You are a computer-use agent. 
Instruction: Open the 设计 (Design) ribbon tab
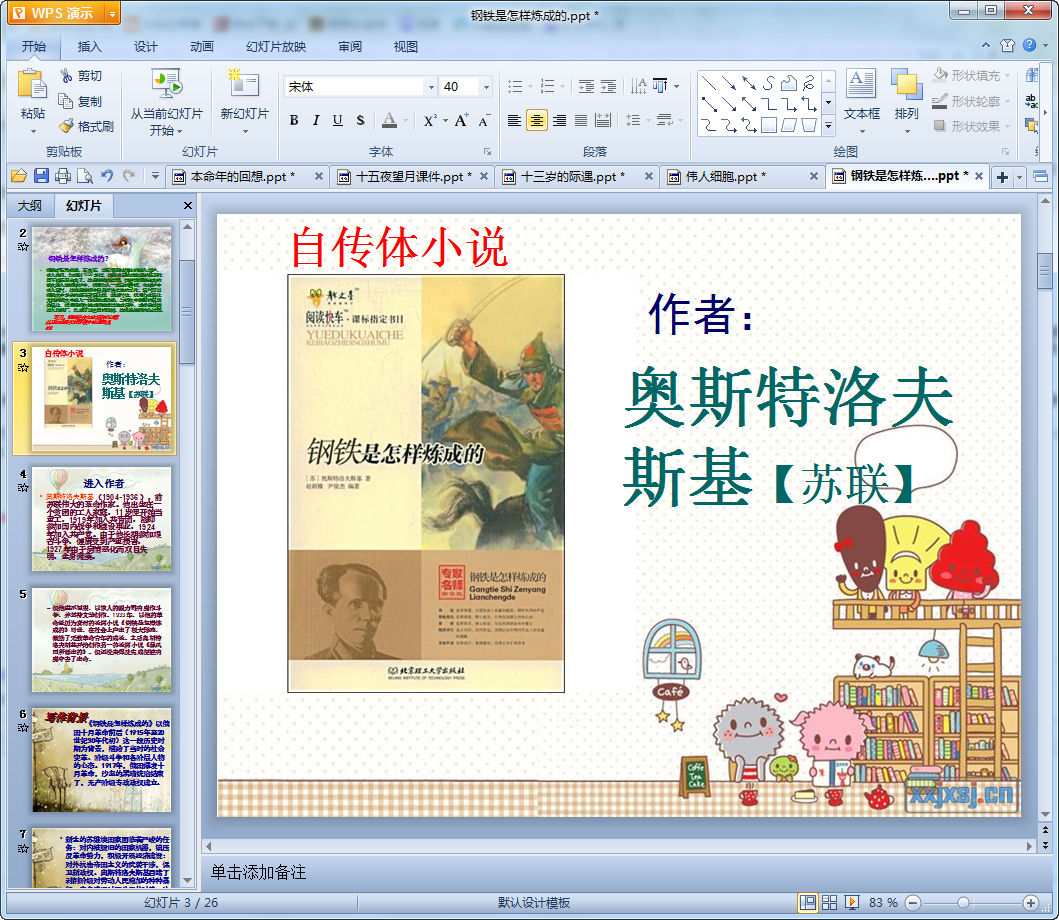[x=145, y=47]
